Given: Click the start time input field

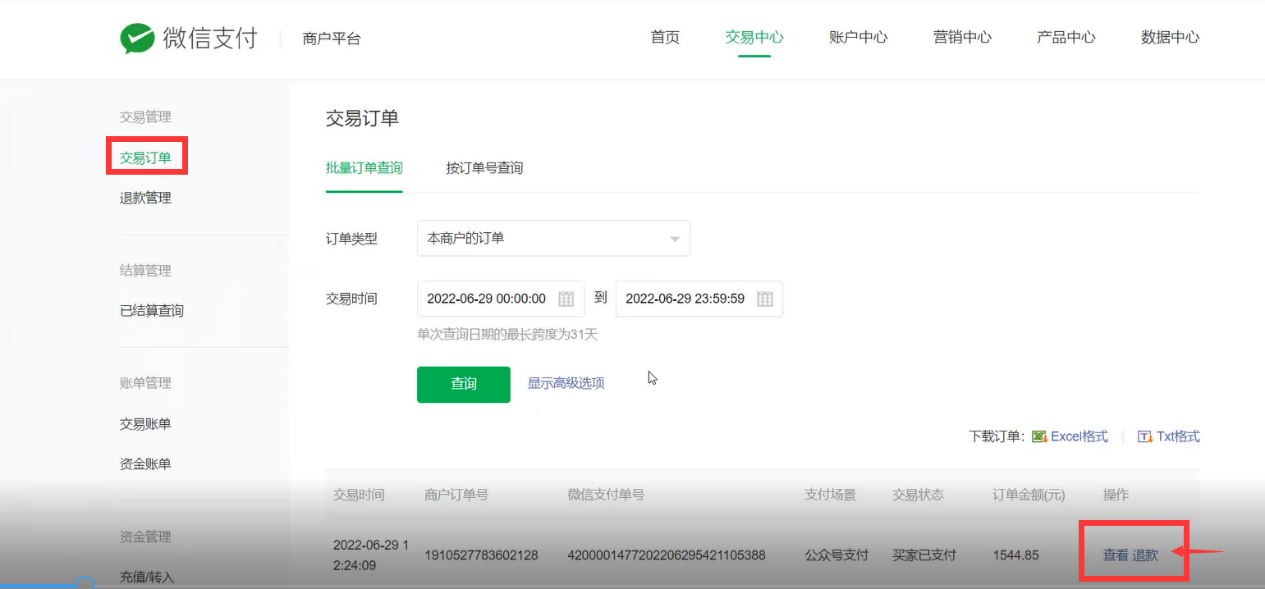Looking at the screenshot, I should [486, 299].
